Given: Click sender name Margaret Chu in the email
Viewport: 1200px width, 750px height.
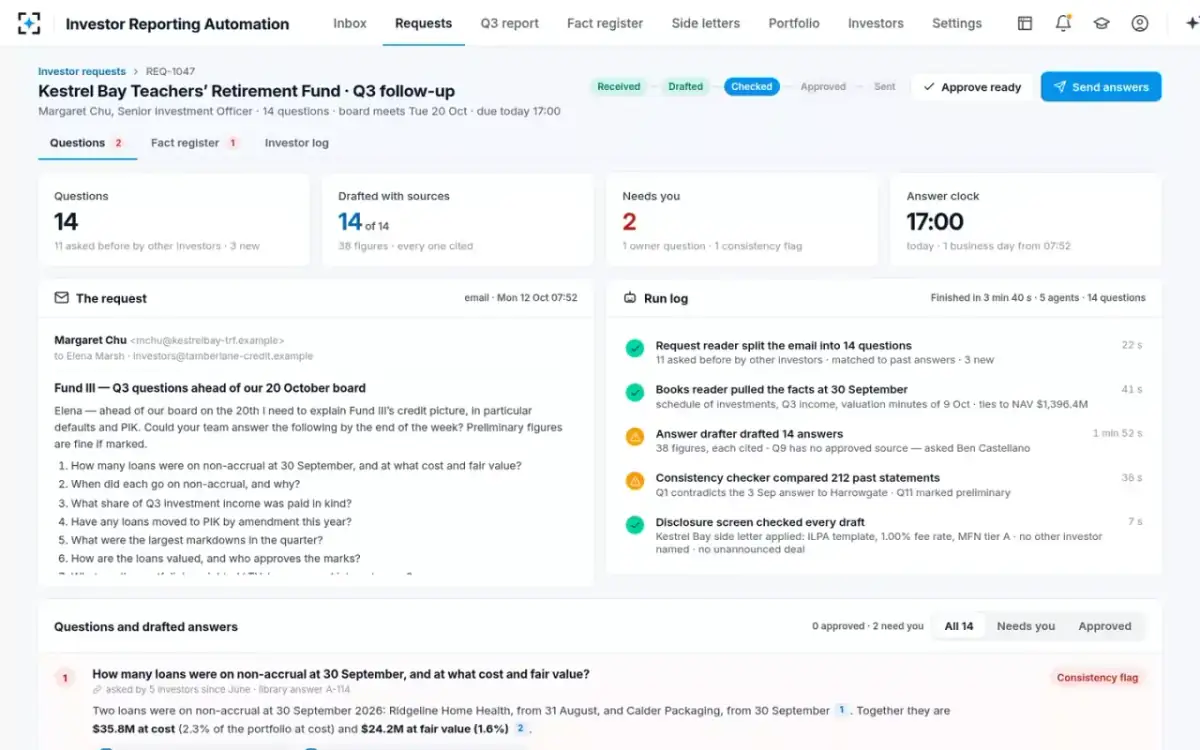Looking at the screenshot, I should 90,340.
